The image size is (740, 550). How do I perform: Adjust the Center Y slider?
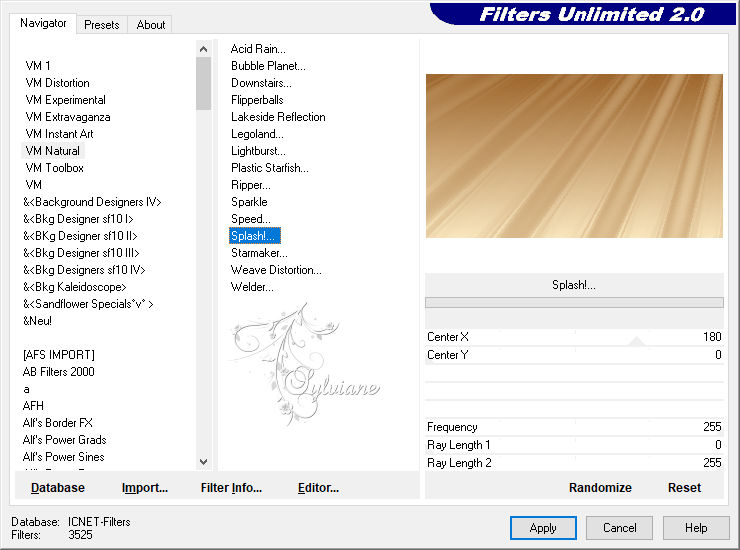[x=574, y=355]
